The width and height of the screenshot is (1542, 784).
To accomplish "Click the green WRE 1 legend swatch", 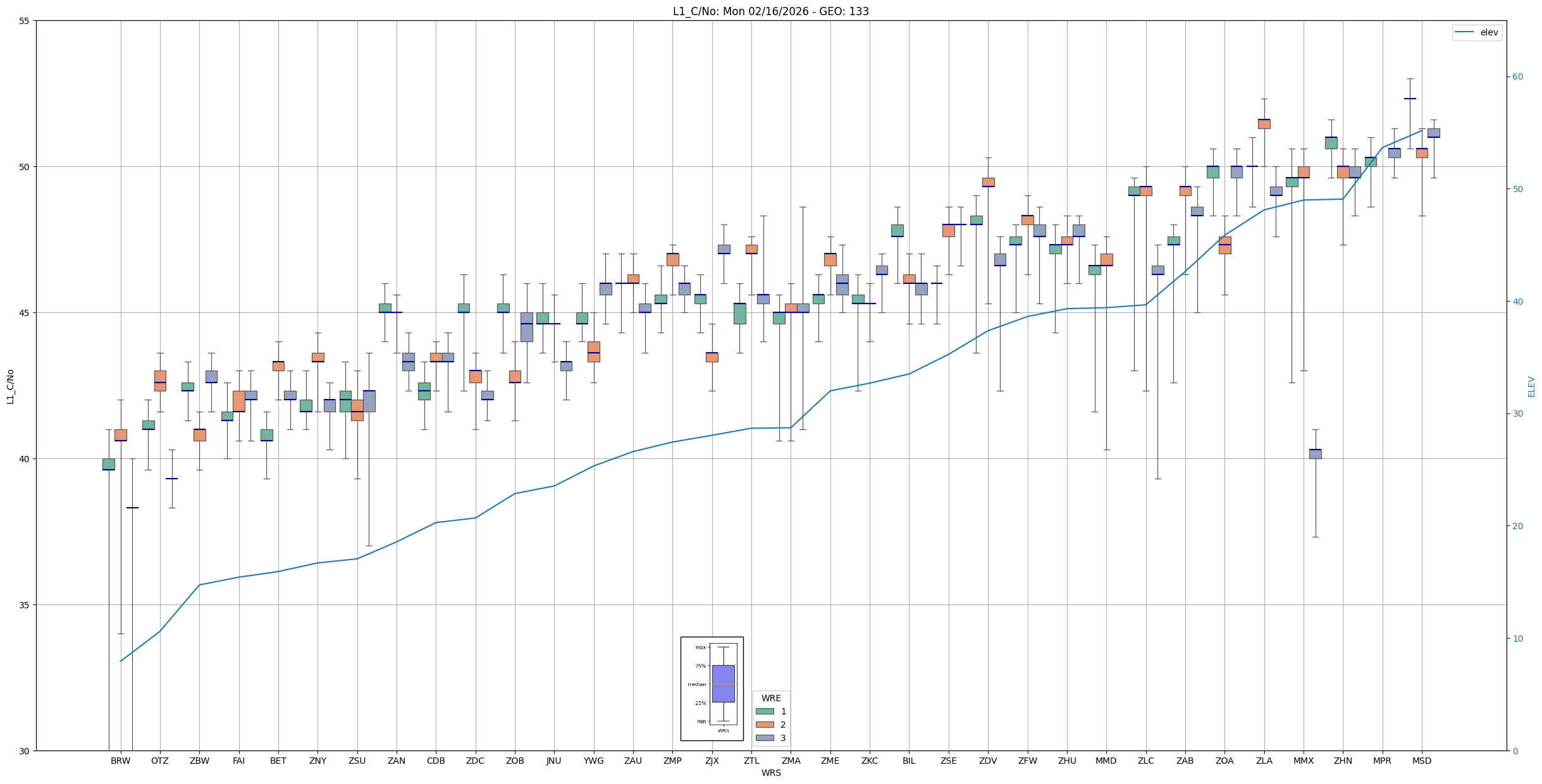I will pos(765,711).
